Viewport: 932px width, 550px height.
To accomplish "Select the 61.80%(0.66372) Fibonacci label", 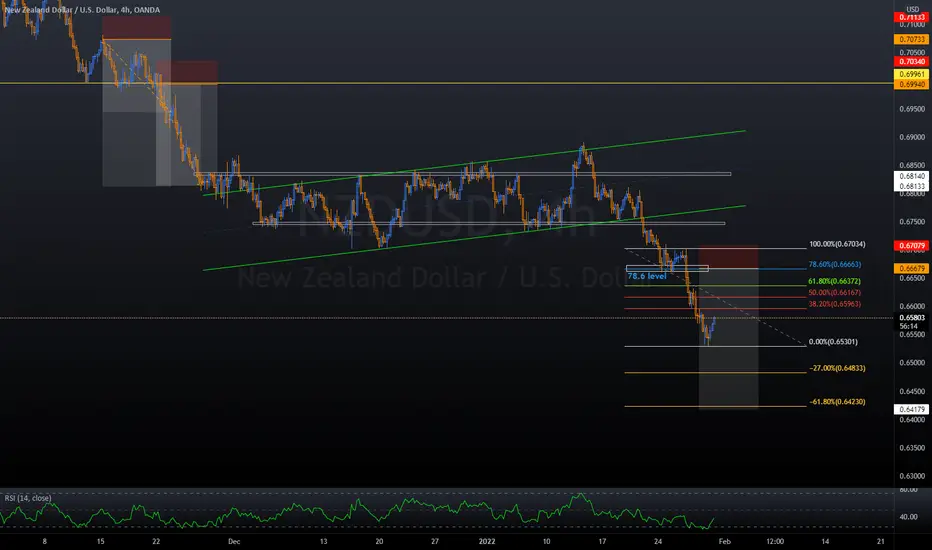I will click(x=835, y=281).
